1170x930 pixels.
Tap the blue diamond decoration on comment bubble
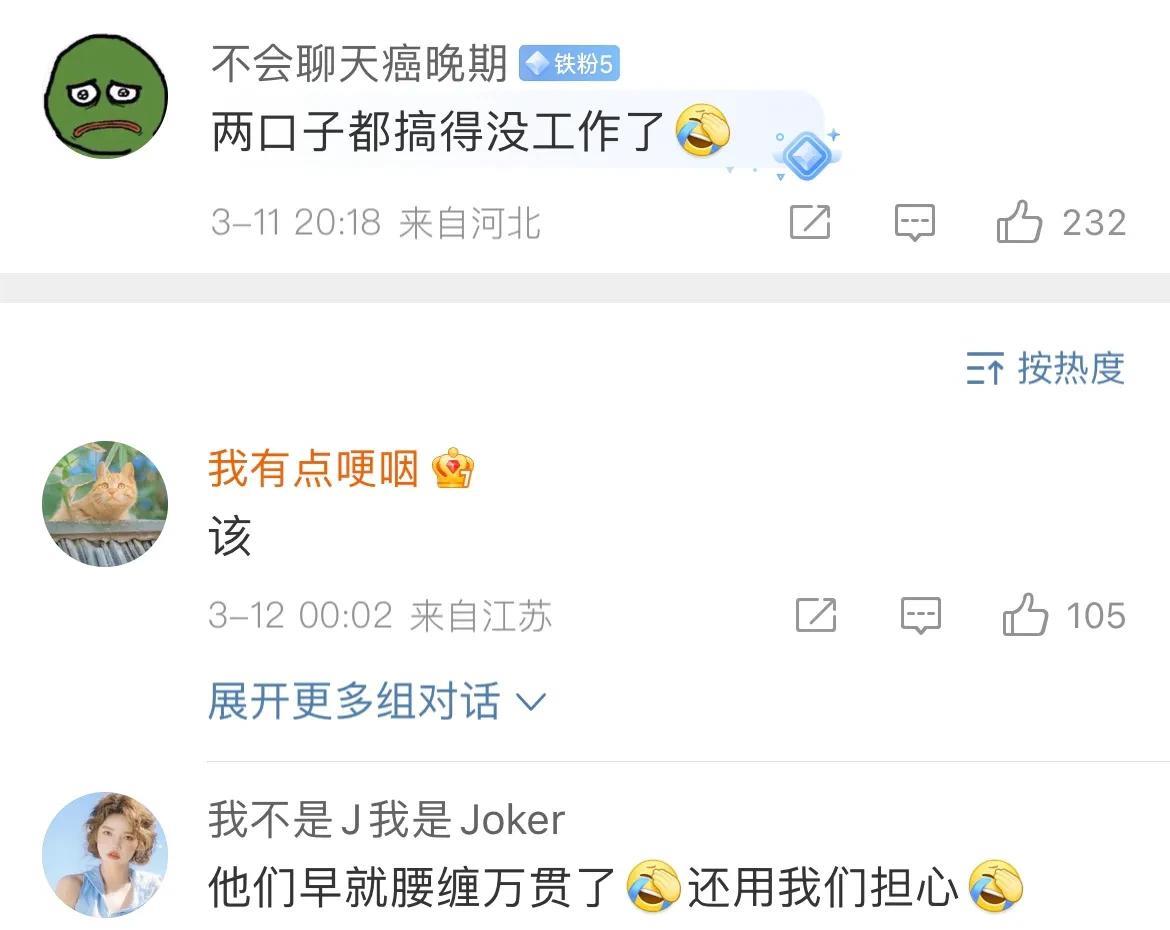[x=807, y=155]
